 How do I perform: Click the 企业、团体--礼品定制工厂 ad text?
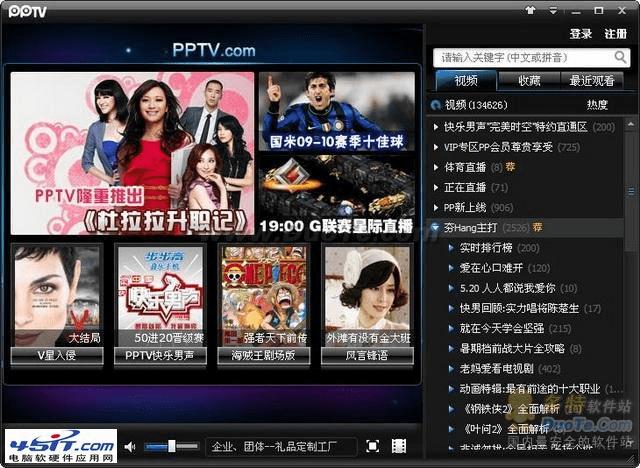[274, 446]
